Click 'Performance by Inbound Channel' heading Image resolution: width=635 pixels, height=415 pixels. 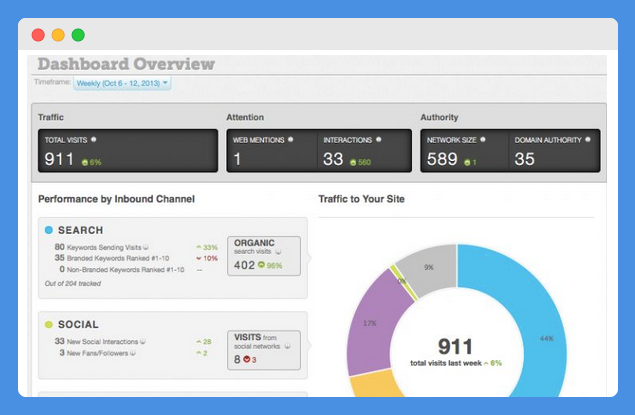point(117,199)
